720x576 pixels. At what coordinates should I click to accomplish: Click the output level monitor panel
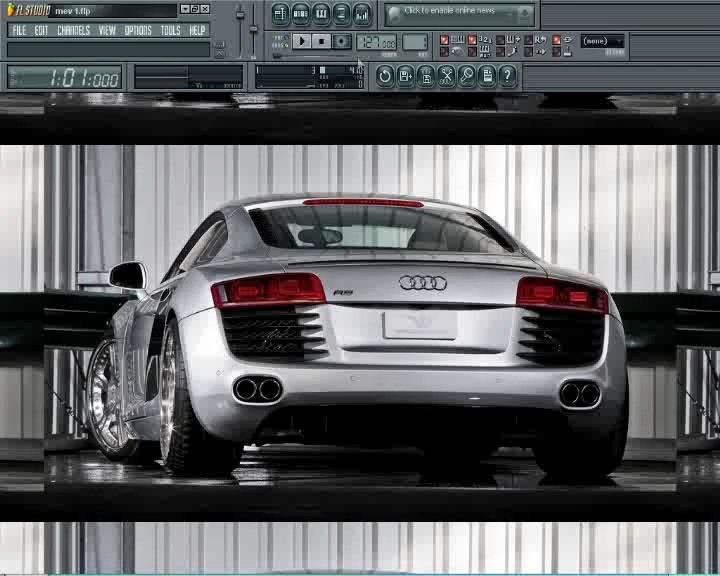click(188, 77)
